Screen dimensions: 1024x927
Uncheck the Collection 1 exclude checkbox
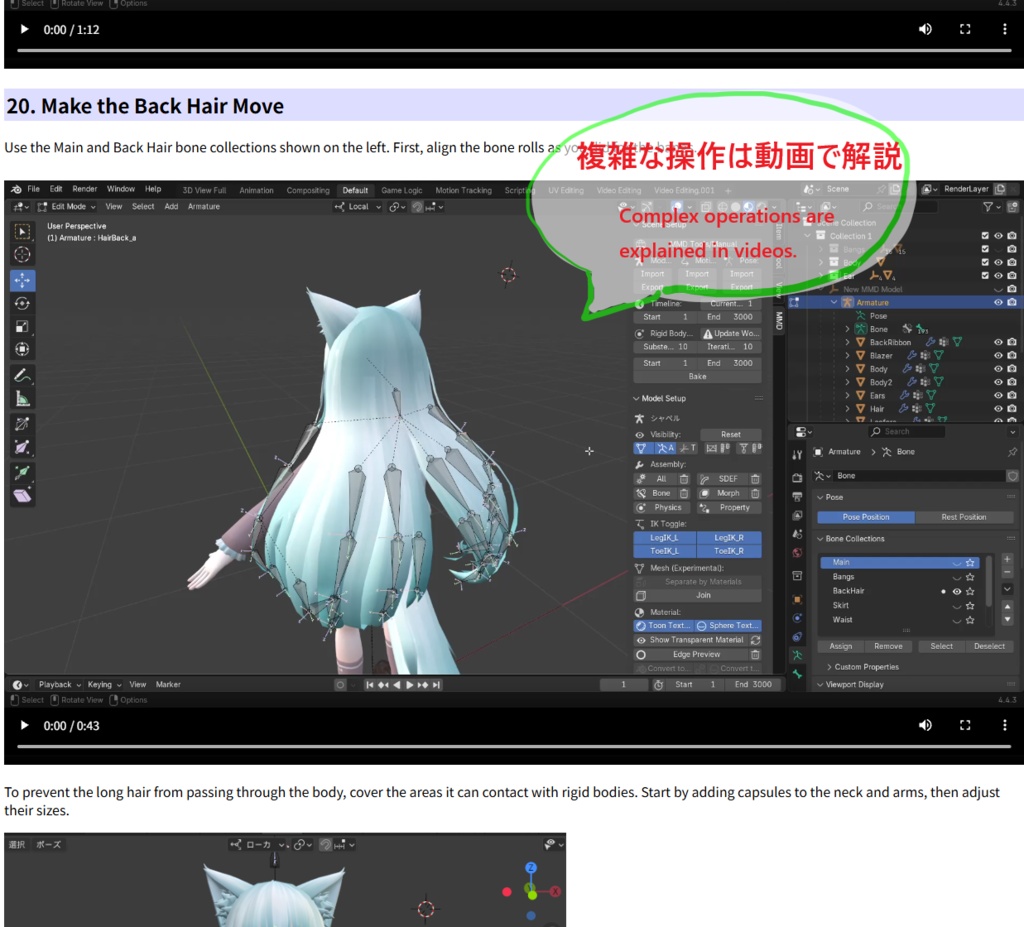click(985, 236)
